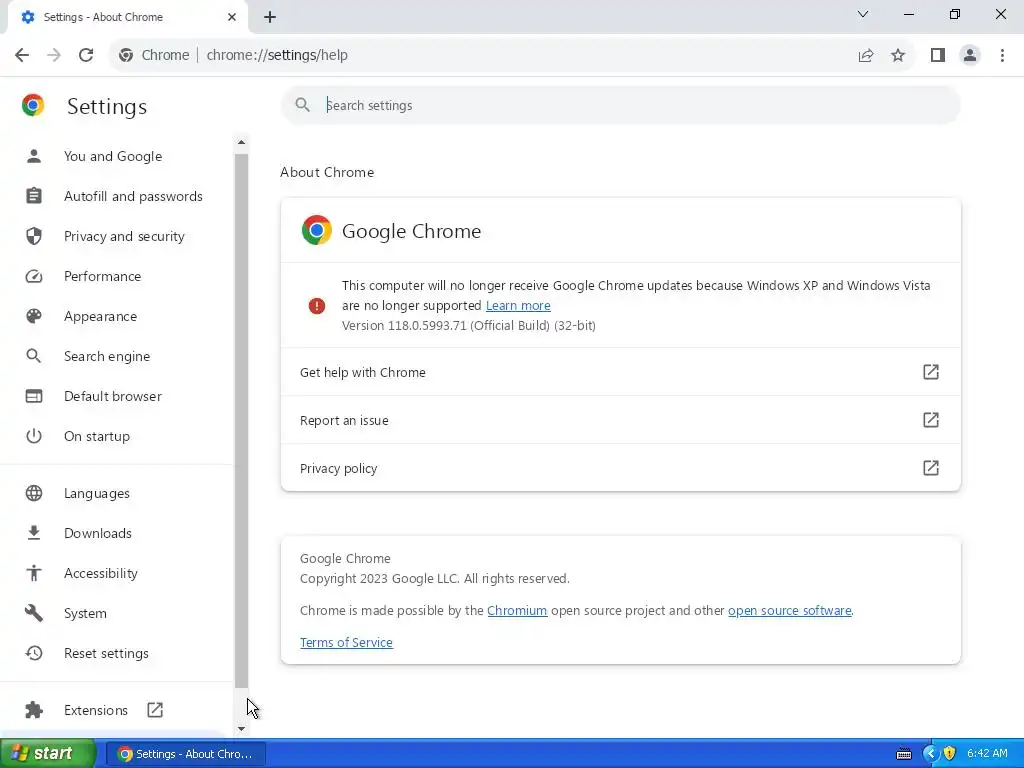This screenshot has height=768, width=1024.
Task: Click the Extensions external link icon
Action: point(155,710)
